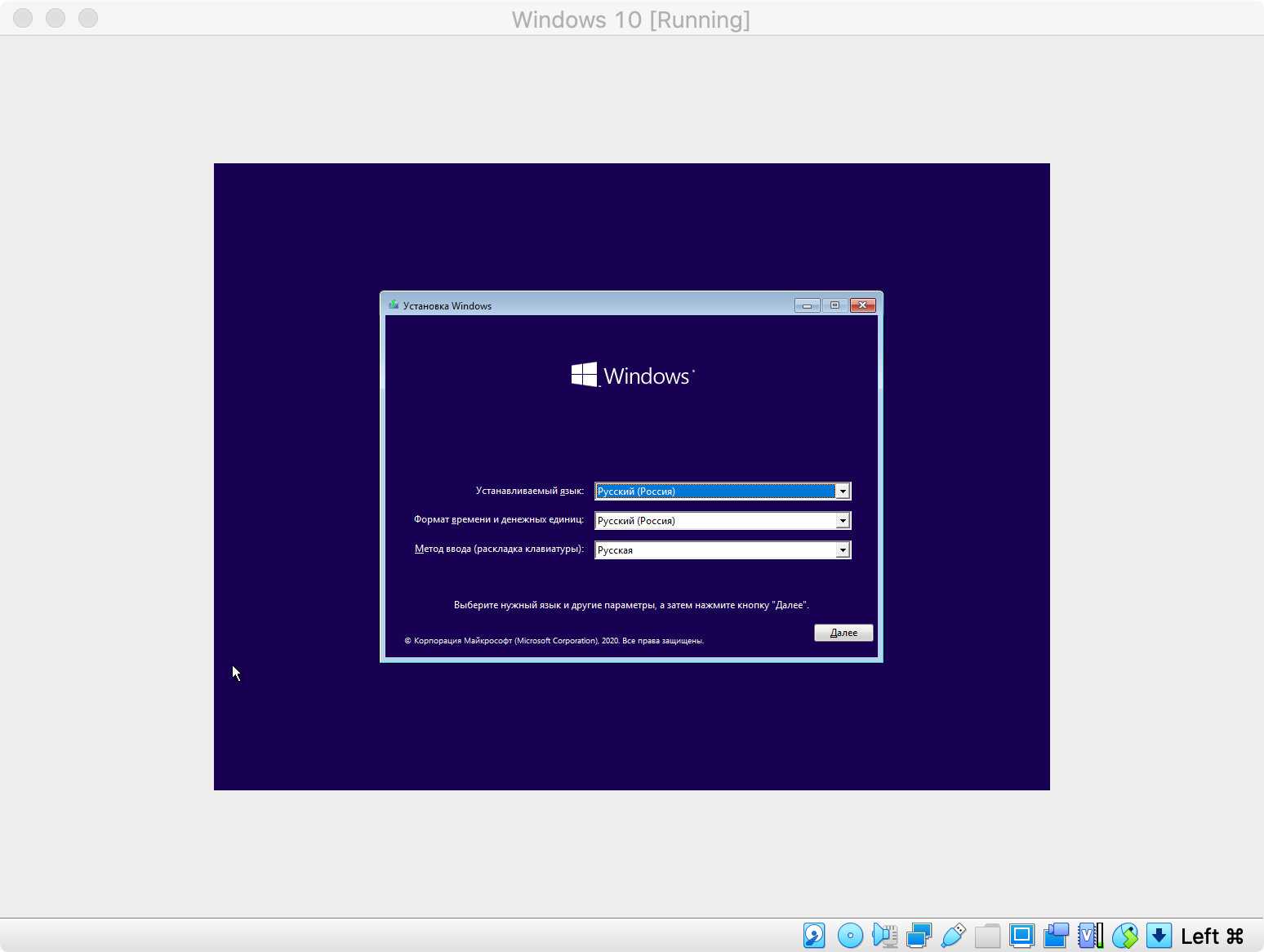Expand the keyboard layout dropdown arrow
1264x952 pixels.
tap(842, 550)
